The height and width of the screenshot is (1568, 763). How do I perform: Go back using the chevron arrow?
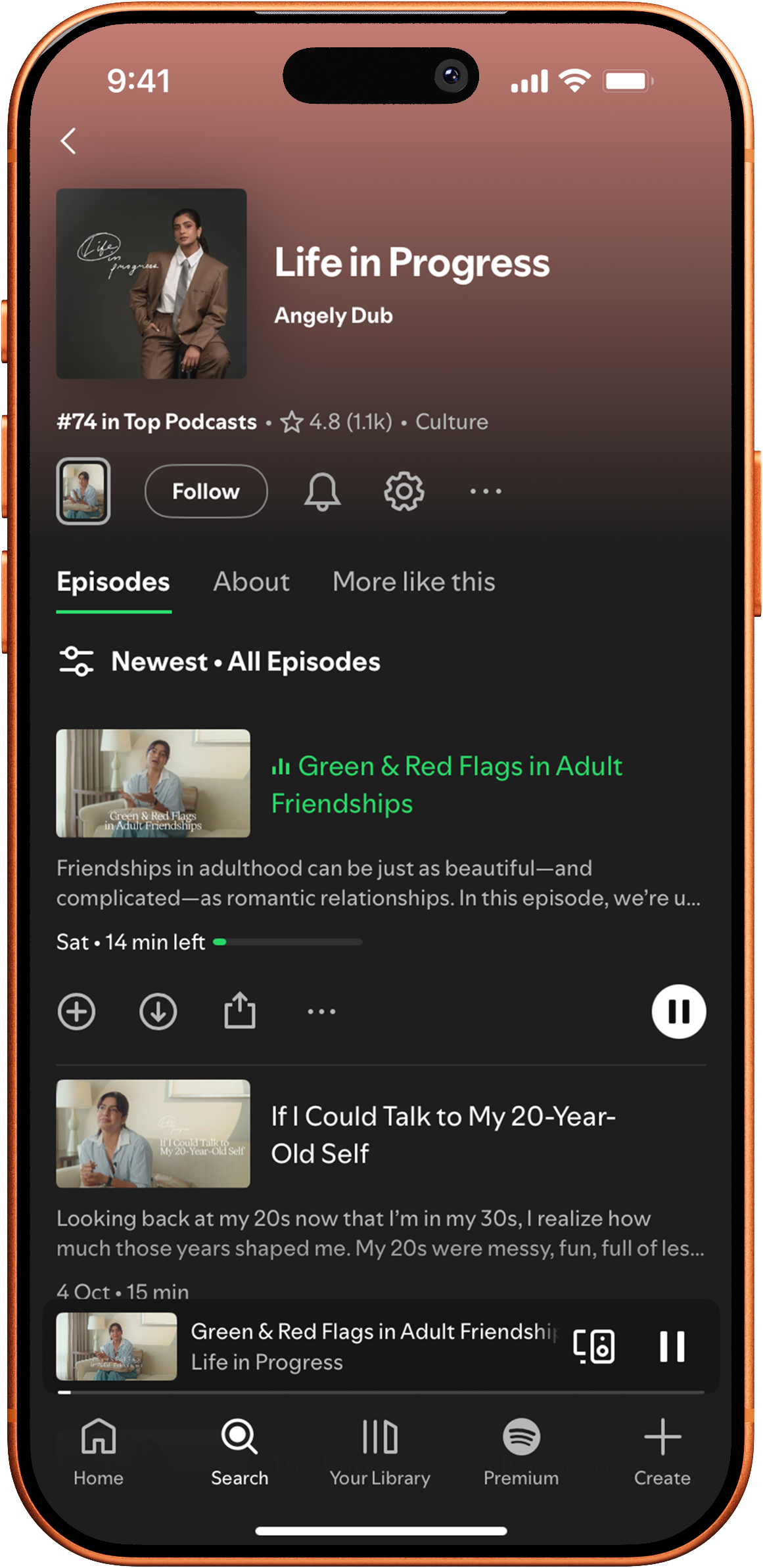tap(68, 141)
